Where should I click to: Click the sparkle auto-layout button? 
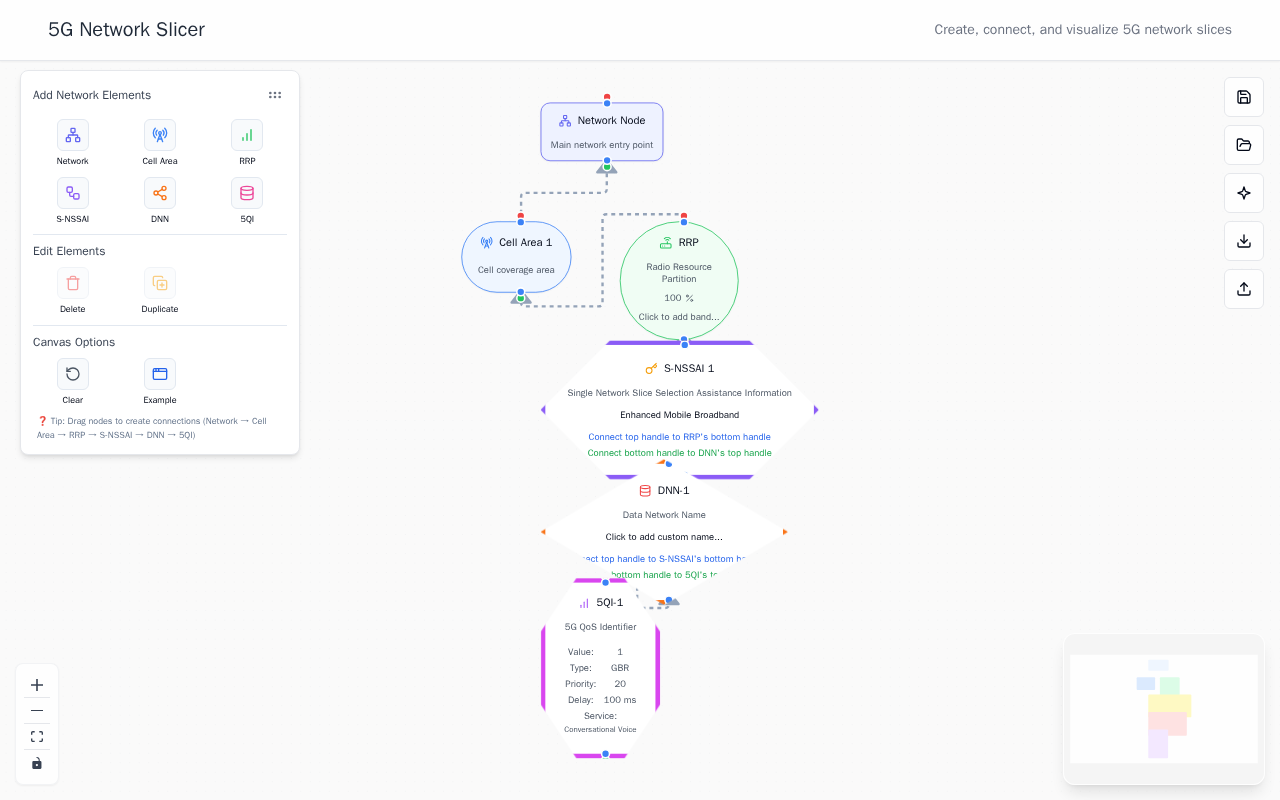pos(1244,193)
